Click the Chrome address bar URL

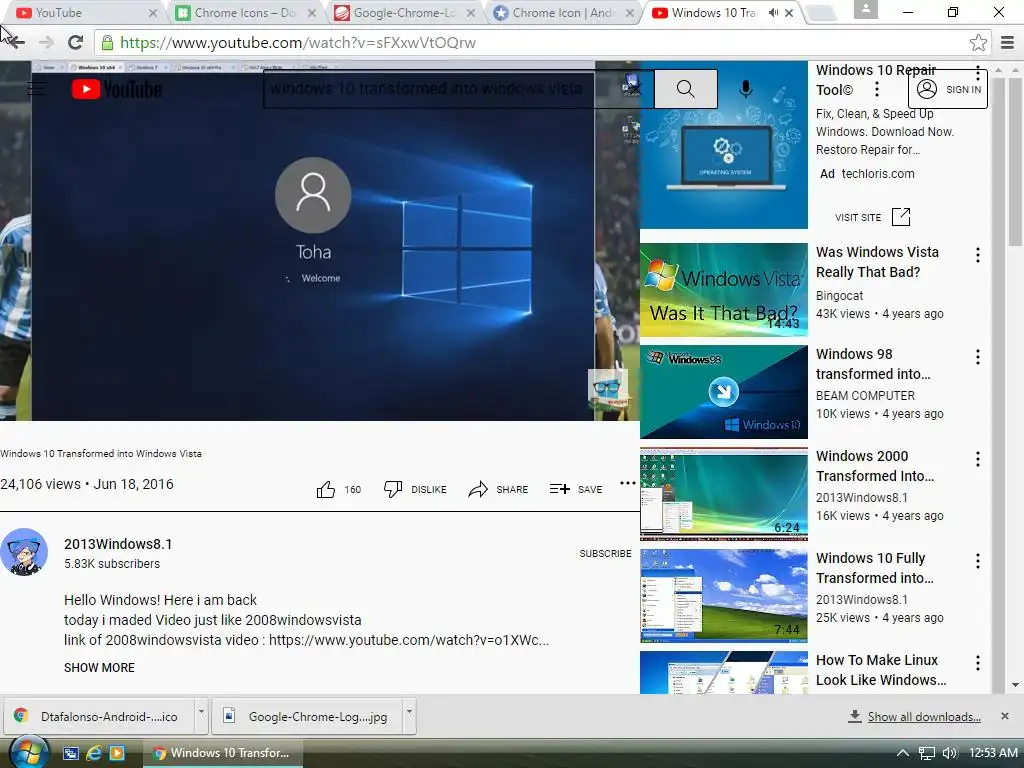(x=298, y=43)
